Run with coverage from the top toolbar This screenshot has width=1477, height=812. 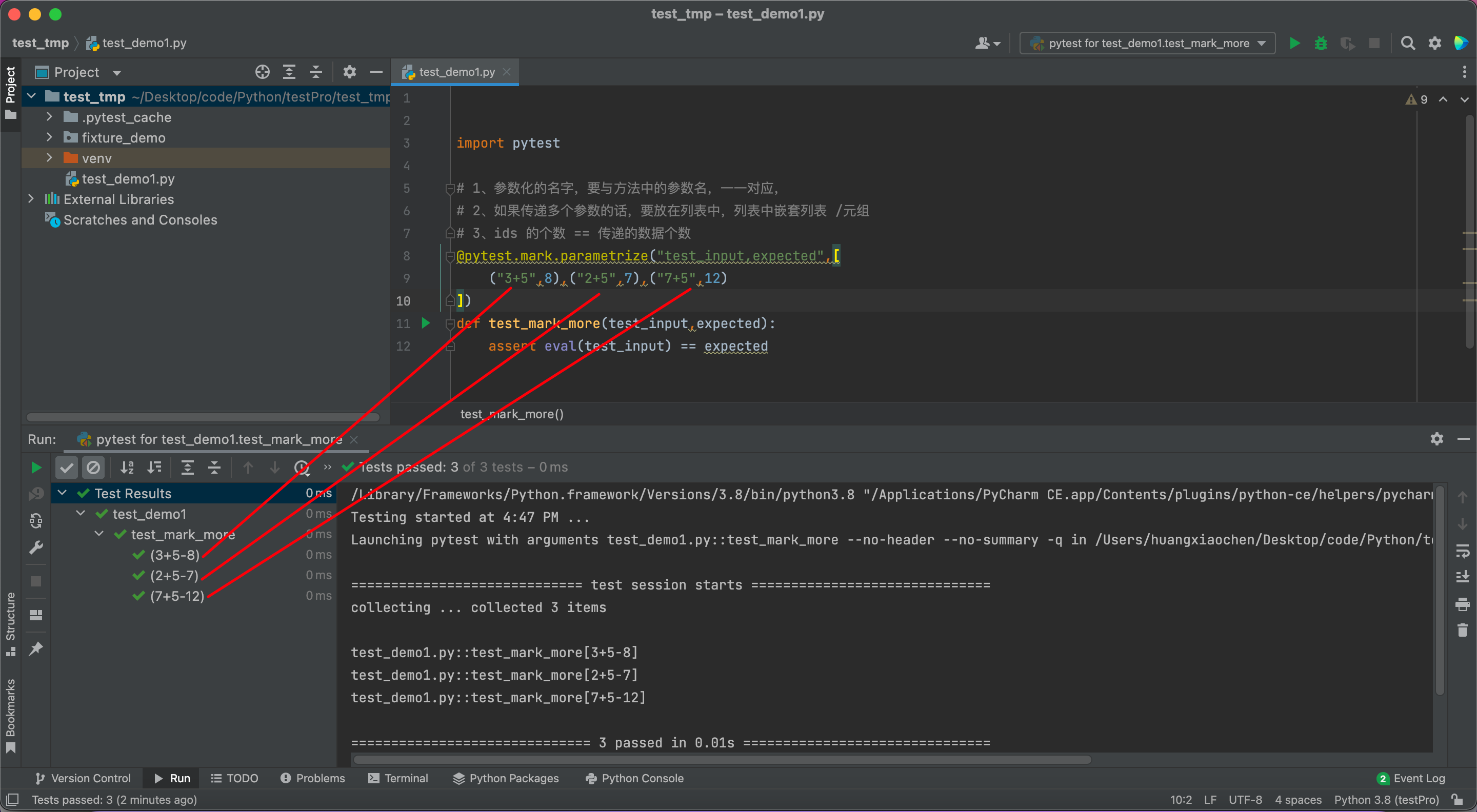tap(1347, 43)
